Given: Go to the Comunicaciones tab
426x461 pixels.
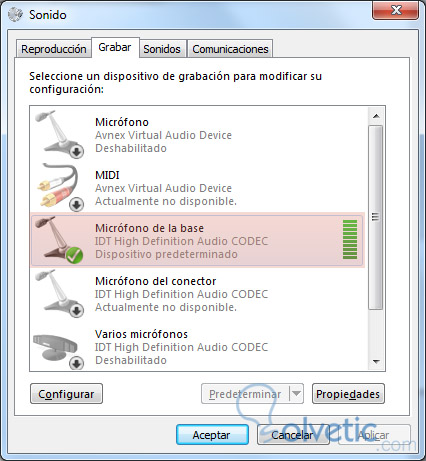Looking at the screenshot, I should (x=230, y=49).
